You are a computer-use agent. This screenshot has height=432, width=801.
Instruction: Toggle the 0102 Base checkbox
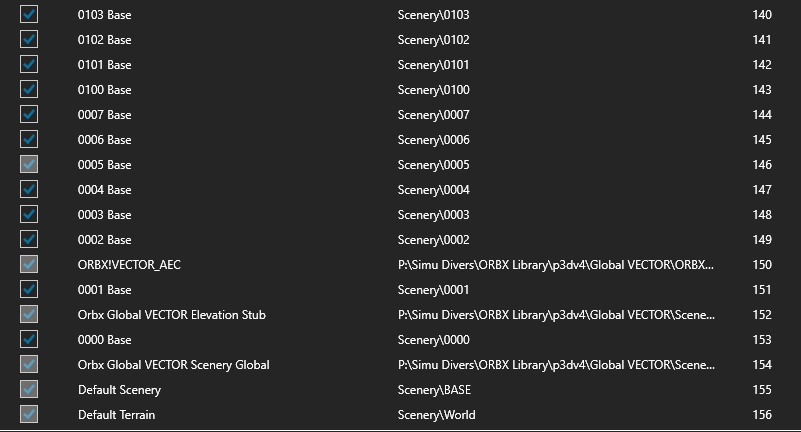click(x=29, y=39)
